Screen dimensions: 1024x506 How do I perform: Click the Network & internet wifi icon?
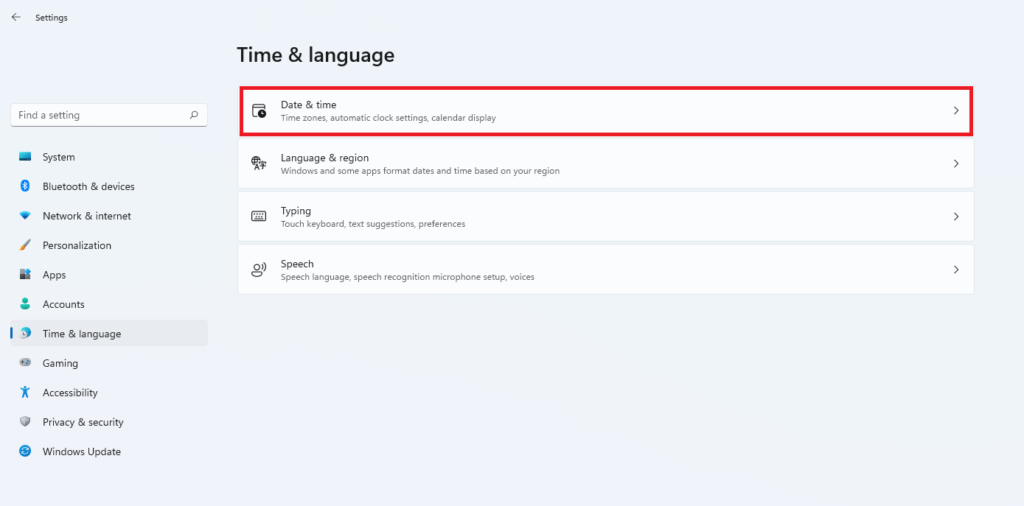click(x=25, y=216)
